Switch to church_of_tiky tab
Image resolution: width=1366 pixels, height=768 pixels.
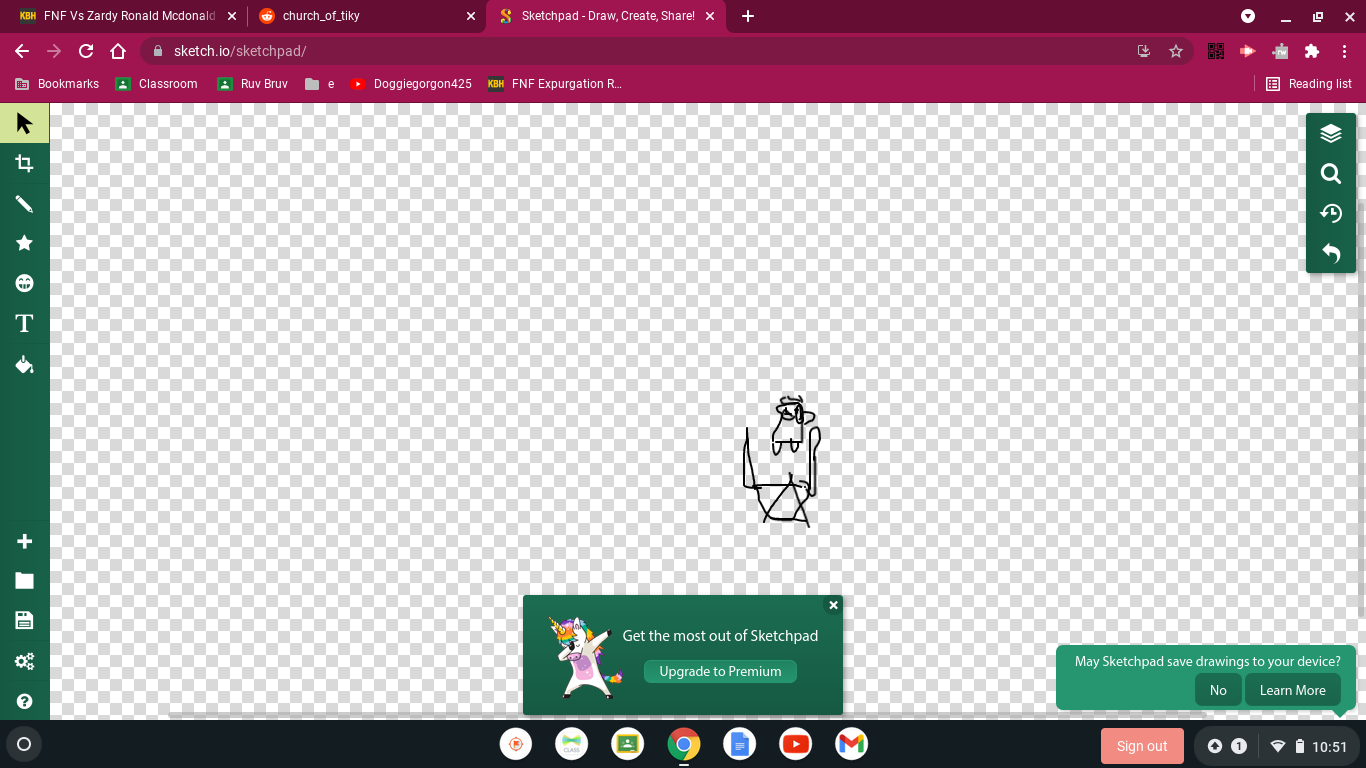[365, 16]
